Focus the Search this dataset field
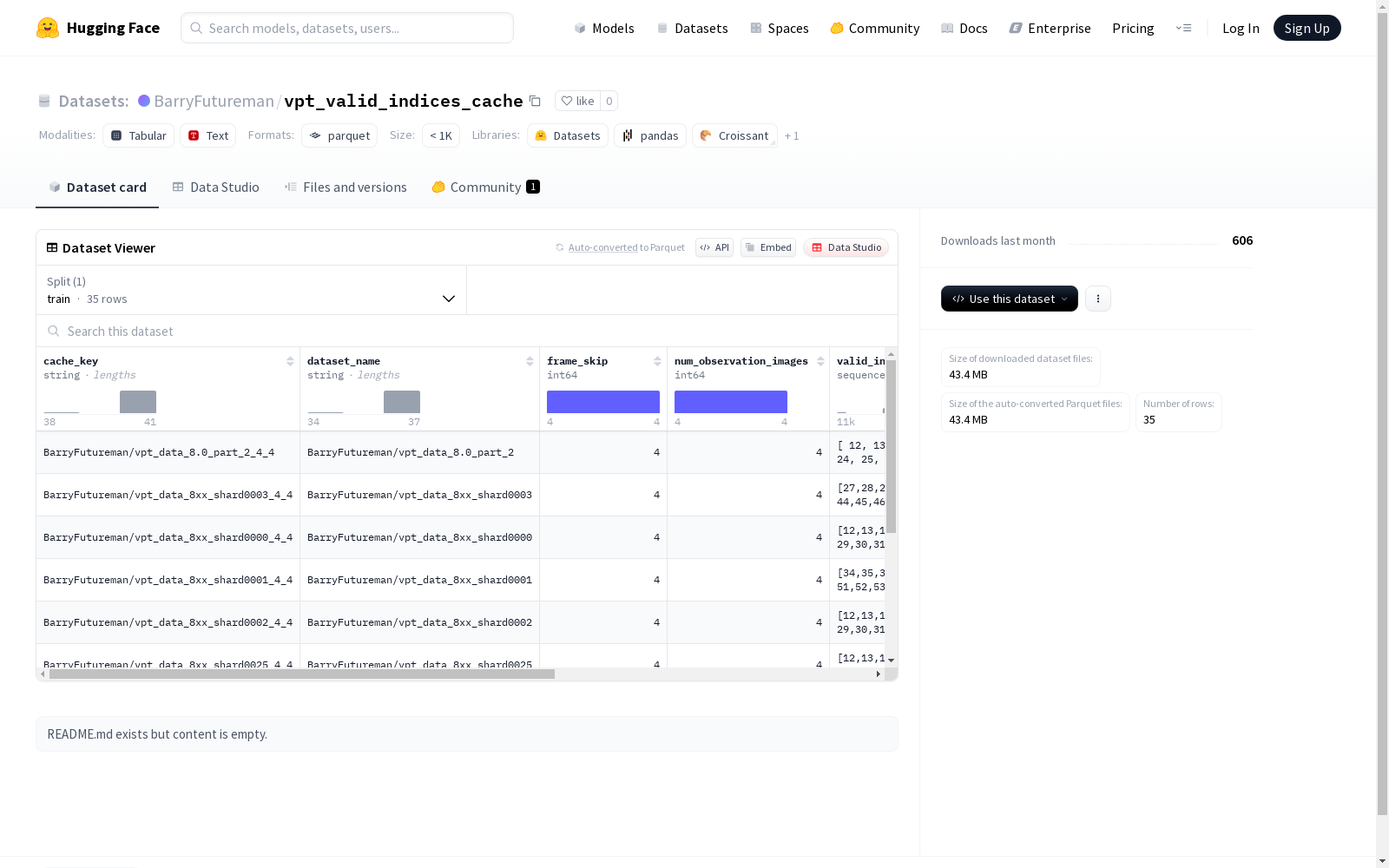 467,331
